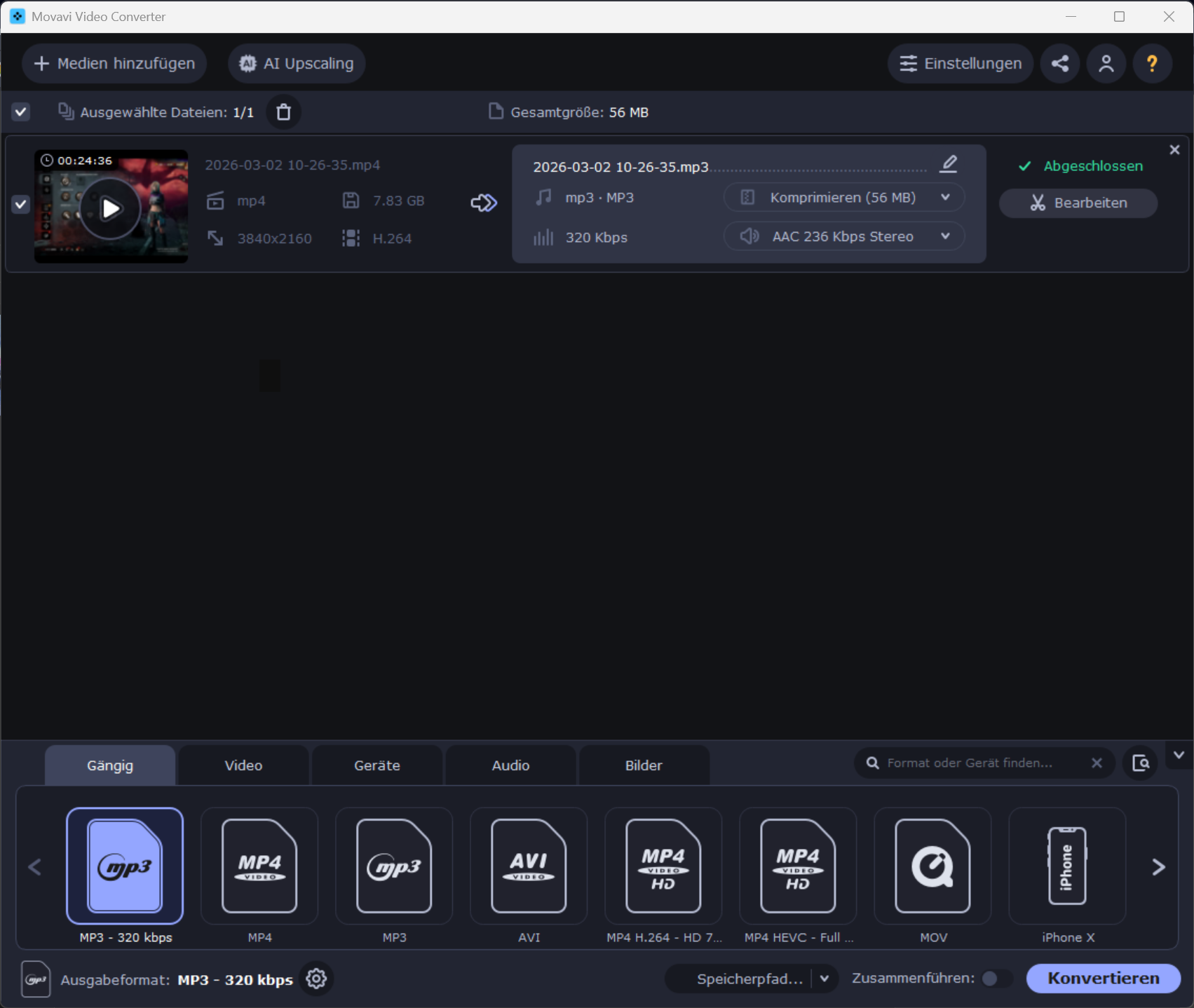Screen dimensions: 1194x1008
Task: Click the Konvertieren button
Action: (x=1103, y=979)
